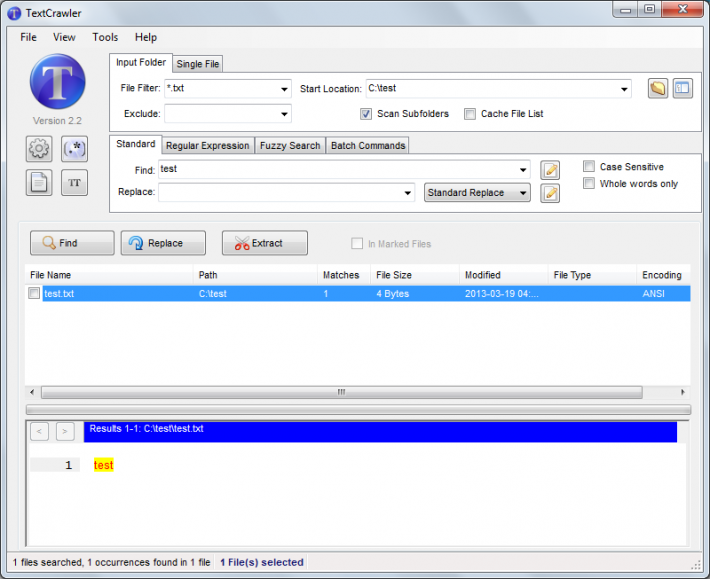Open the Standard Replace mode dropdown

click(477, 193)
